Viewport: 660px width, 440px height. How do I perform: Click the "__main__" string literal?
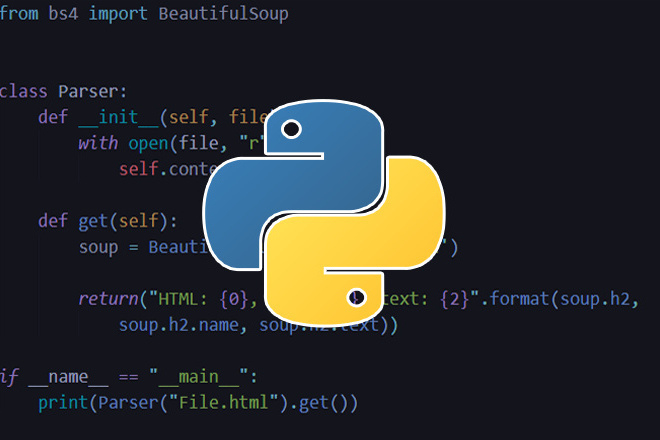click(x=203, y=376)
